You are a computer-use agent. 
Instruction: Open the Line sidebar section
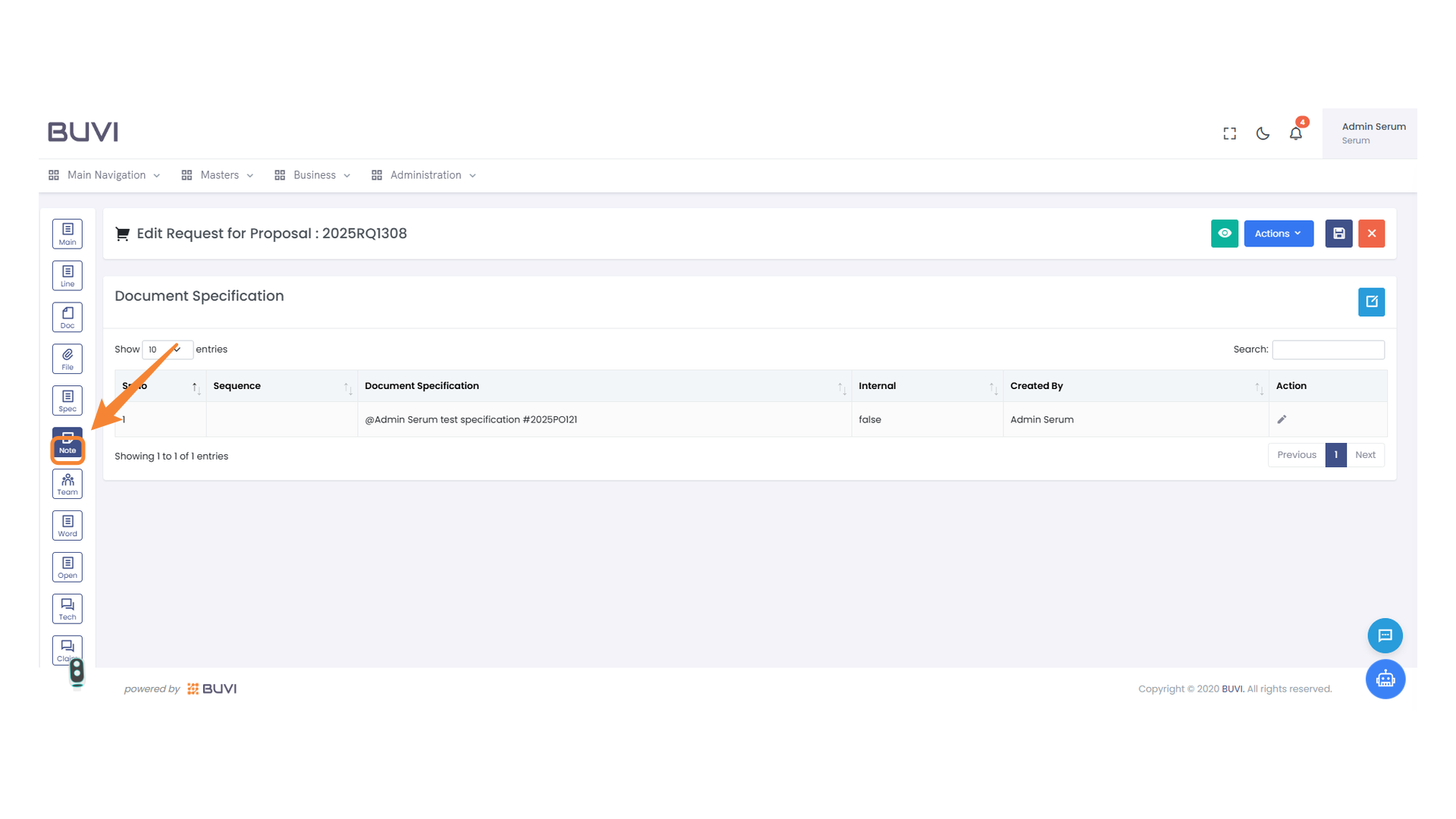click(67, 275)
